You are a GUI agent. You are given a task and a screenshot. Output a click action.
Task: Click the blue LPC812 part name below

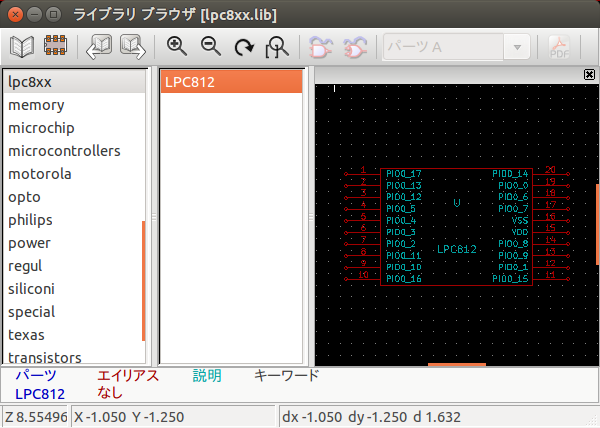[x=40, y=394]
